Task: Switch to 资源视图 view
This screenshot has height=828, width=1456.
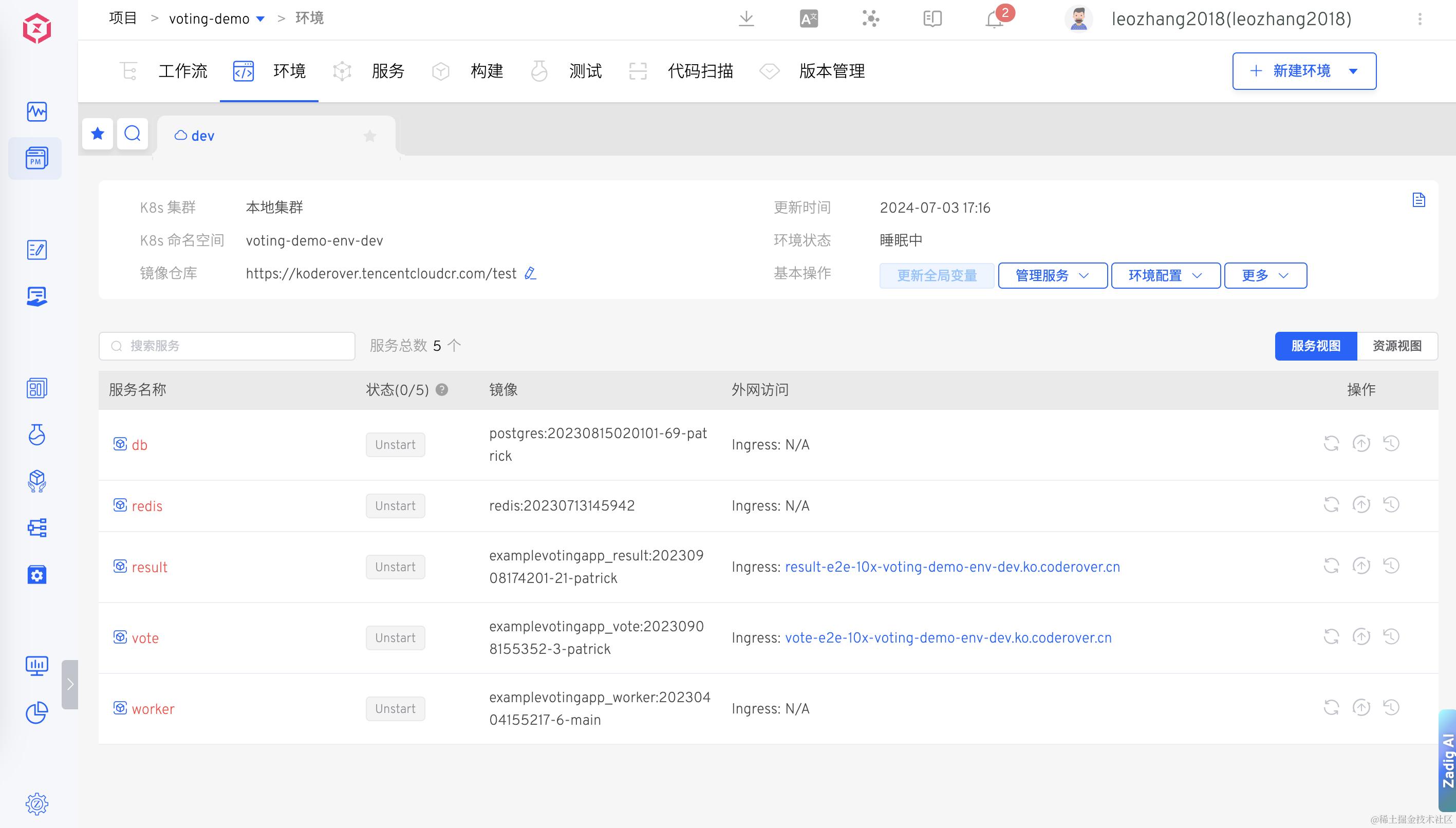Action: [x=1397, y=346]
